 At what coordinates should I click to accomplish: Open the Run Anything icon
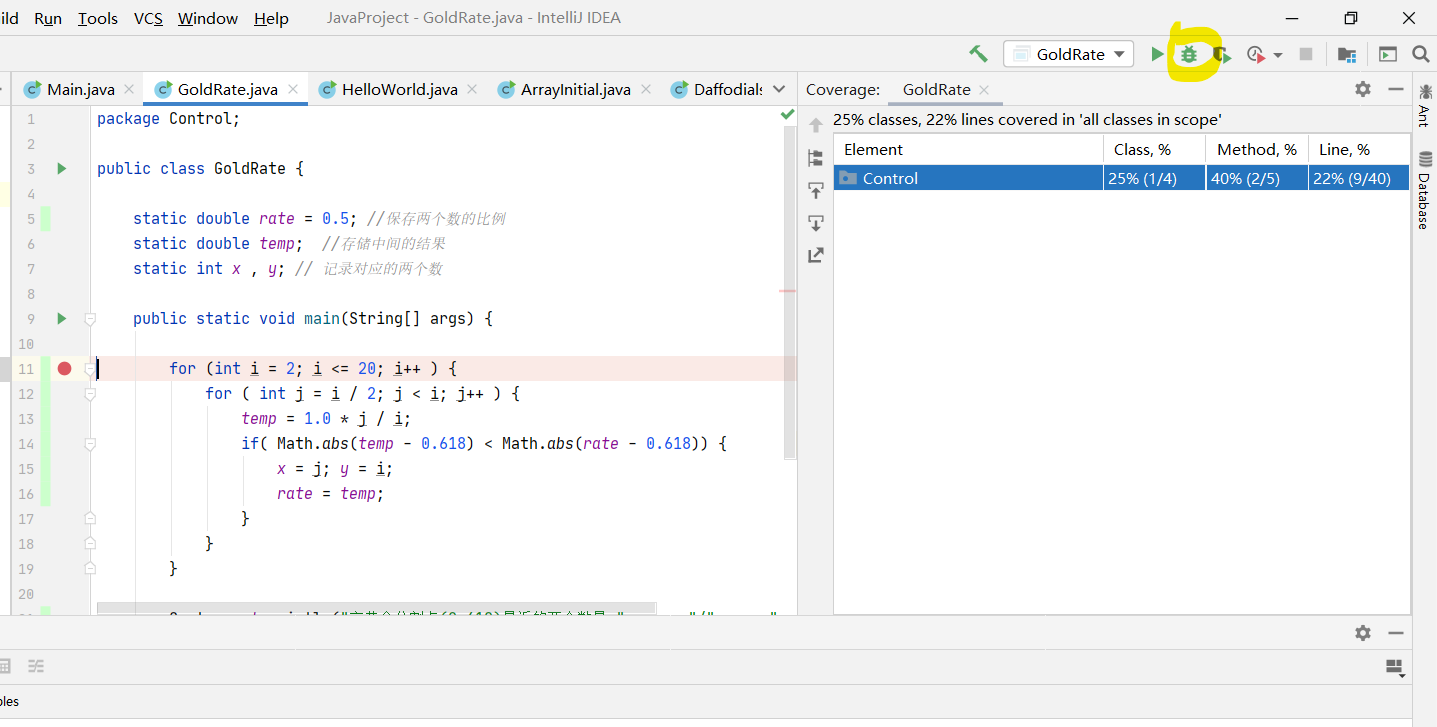coord(1388,55)
